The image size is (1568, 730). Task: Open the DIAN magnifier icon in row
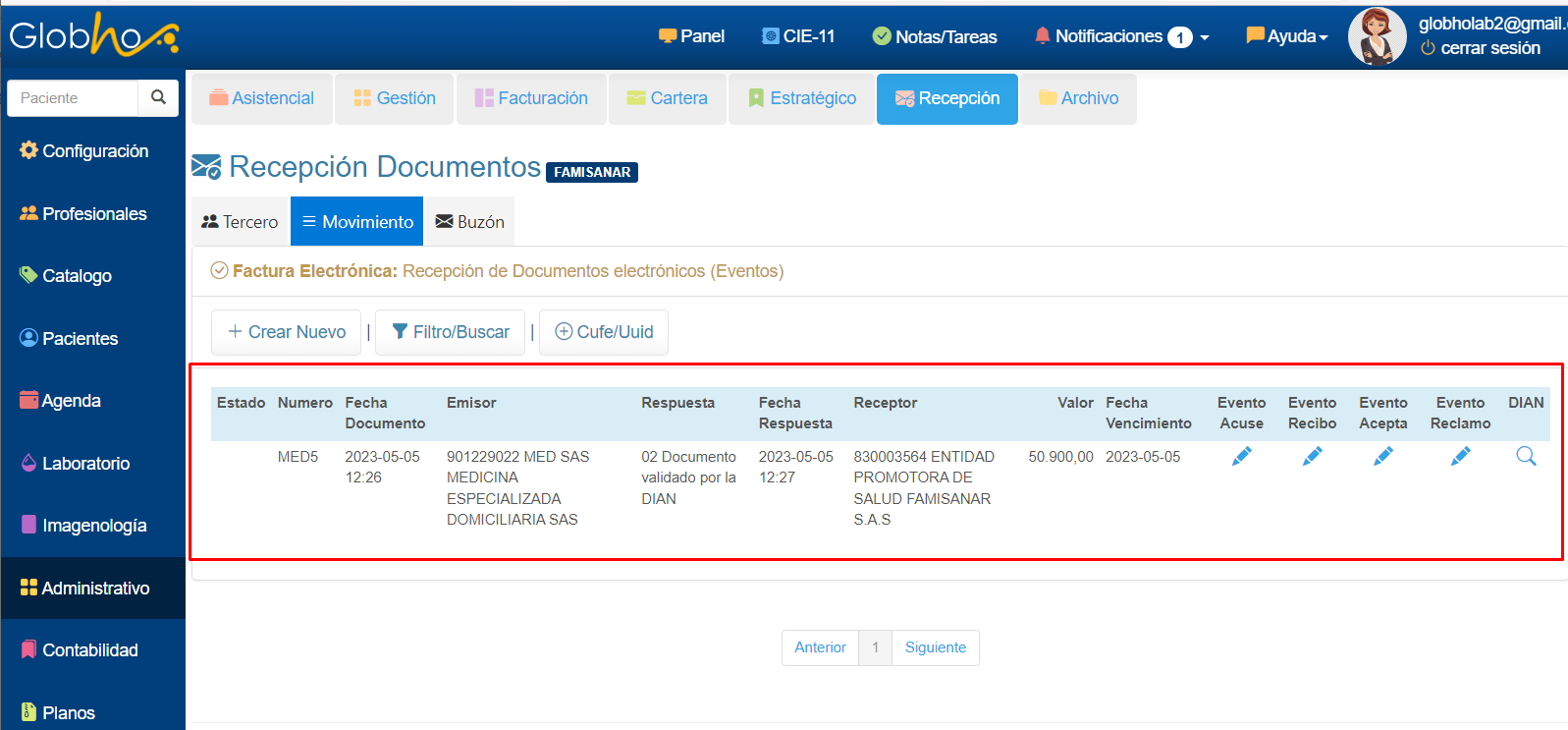[x=1526, y=456]
